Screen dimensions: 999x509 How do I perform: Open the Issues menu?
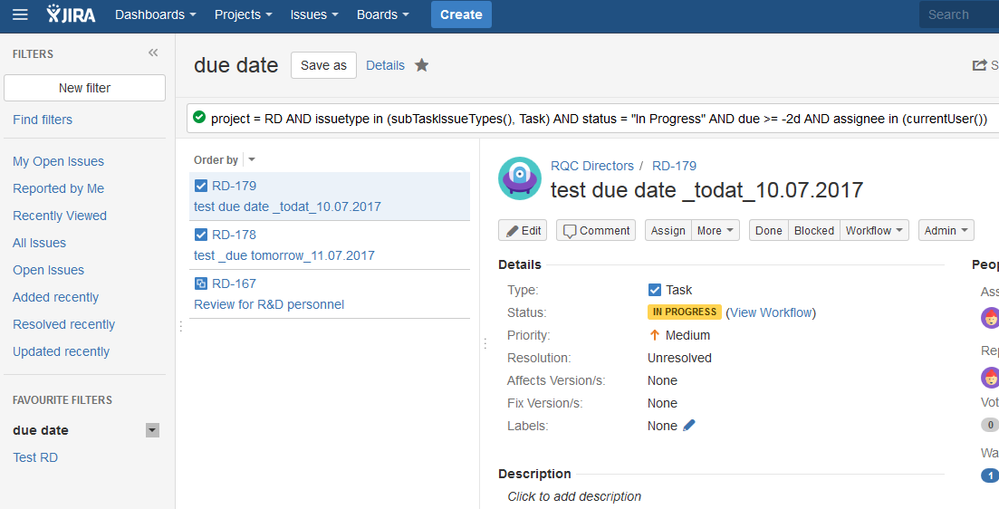pos(314,15)
